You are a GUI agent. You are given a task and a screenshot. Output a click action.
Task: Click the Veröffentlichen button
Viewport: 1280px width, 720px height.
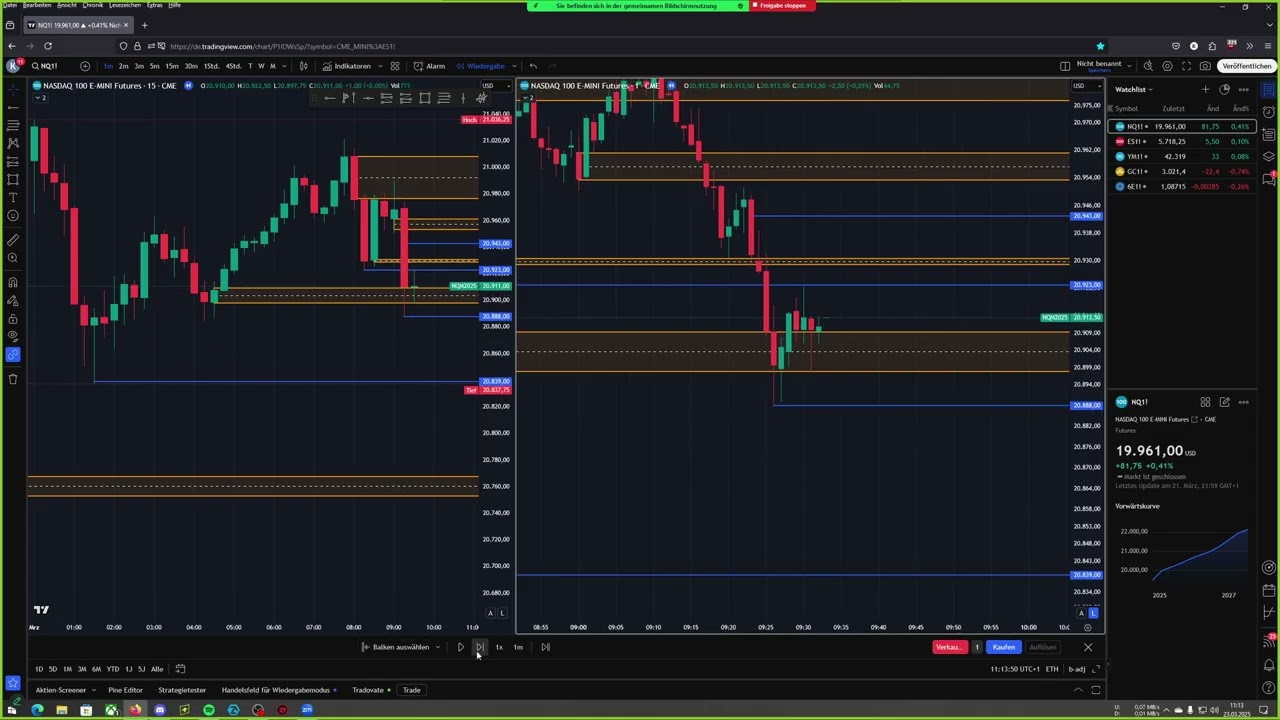(x=1246, y=66)
